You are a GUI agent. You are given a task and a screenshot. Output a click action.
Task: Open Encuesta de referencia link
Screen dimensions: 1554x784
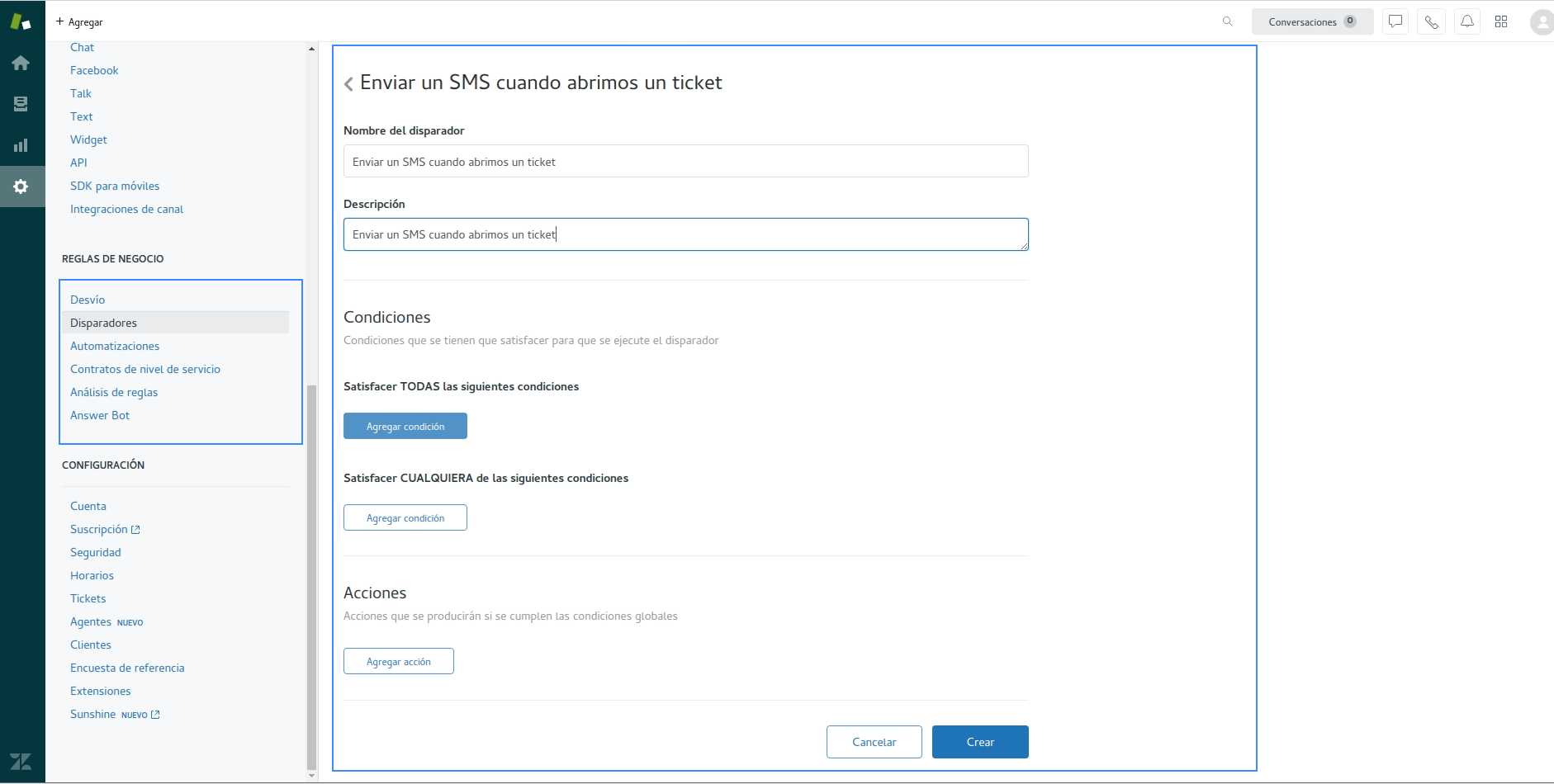127,668
